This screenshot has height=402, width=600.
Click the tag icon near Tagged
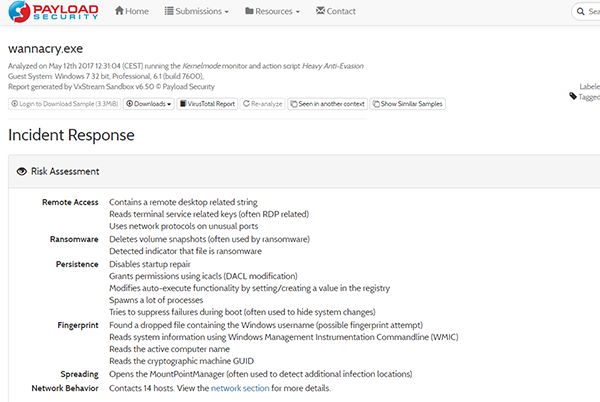coord(573,96)
